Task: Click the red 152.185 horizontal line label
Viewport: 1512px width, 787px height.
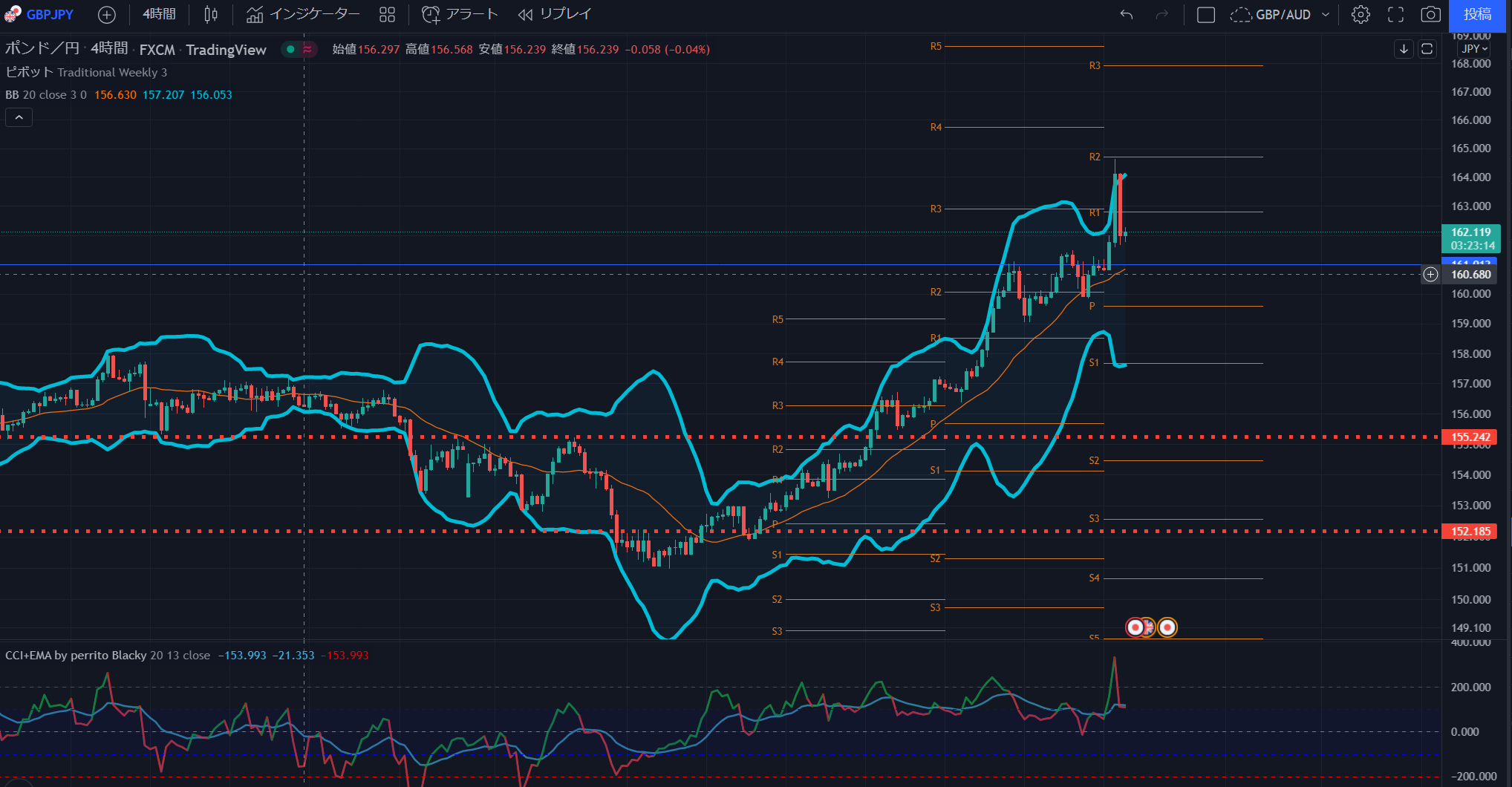Action: point(1471,532)
